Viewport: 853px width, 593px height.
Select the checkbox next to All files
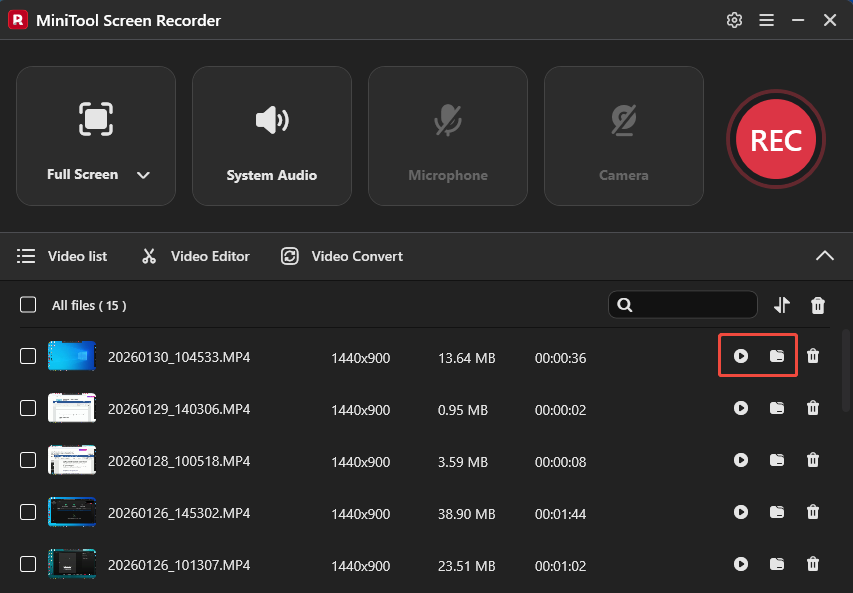click(27, 304)
